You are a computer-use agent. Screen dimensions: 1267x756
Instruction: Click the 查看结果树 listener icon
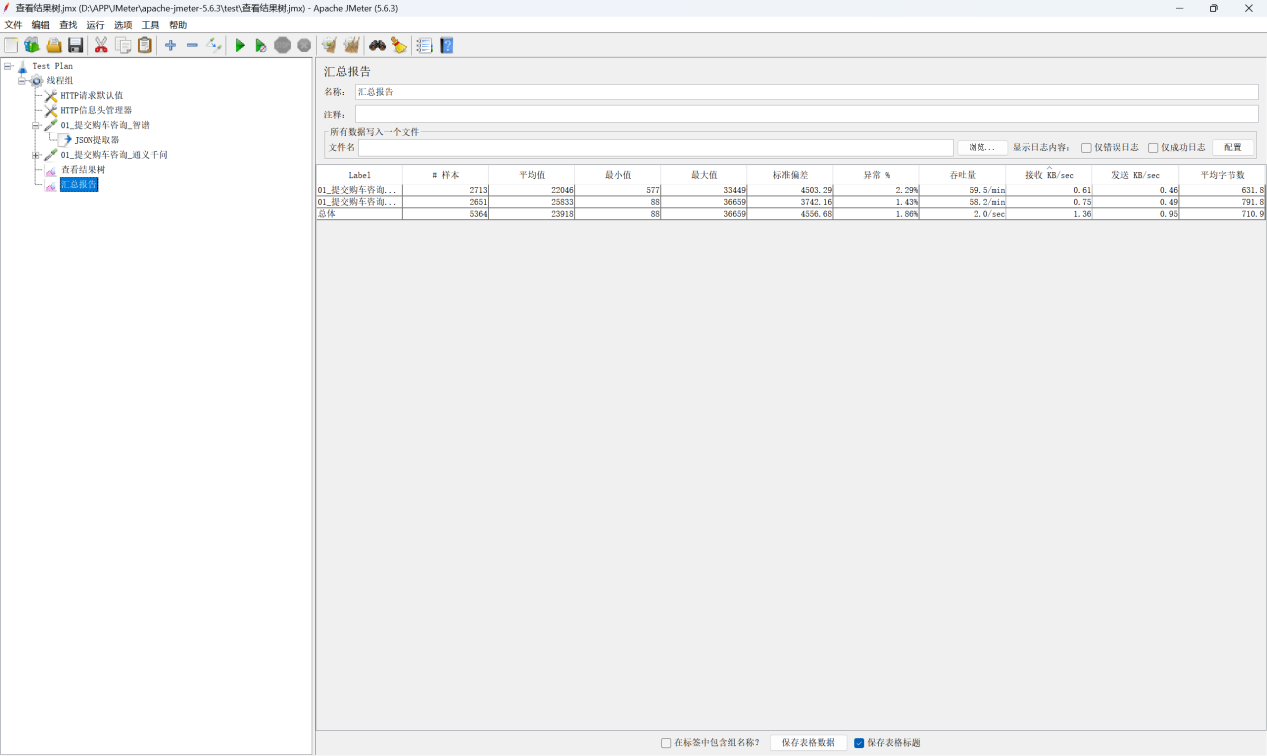[51, 170]
